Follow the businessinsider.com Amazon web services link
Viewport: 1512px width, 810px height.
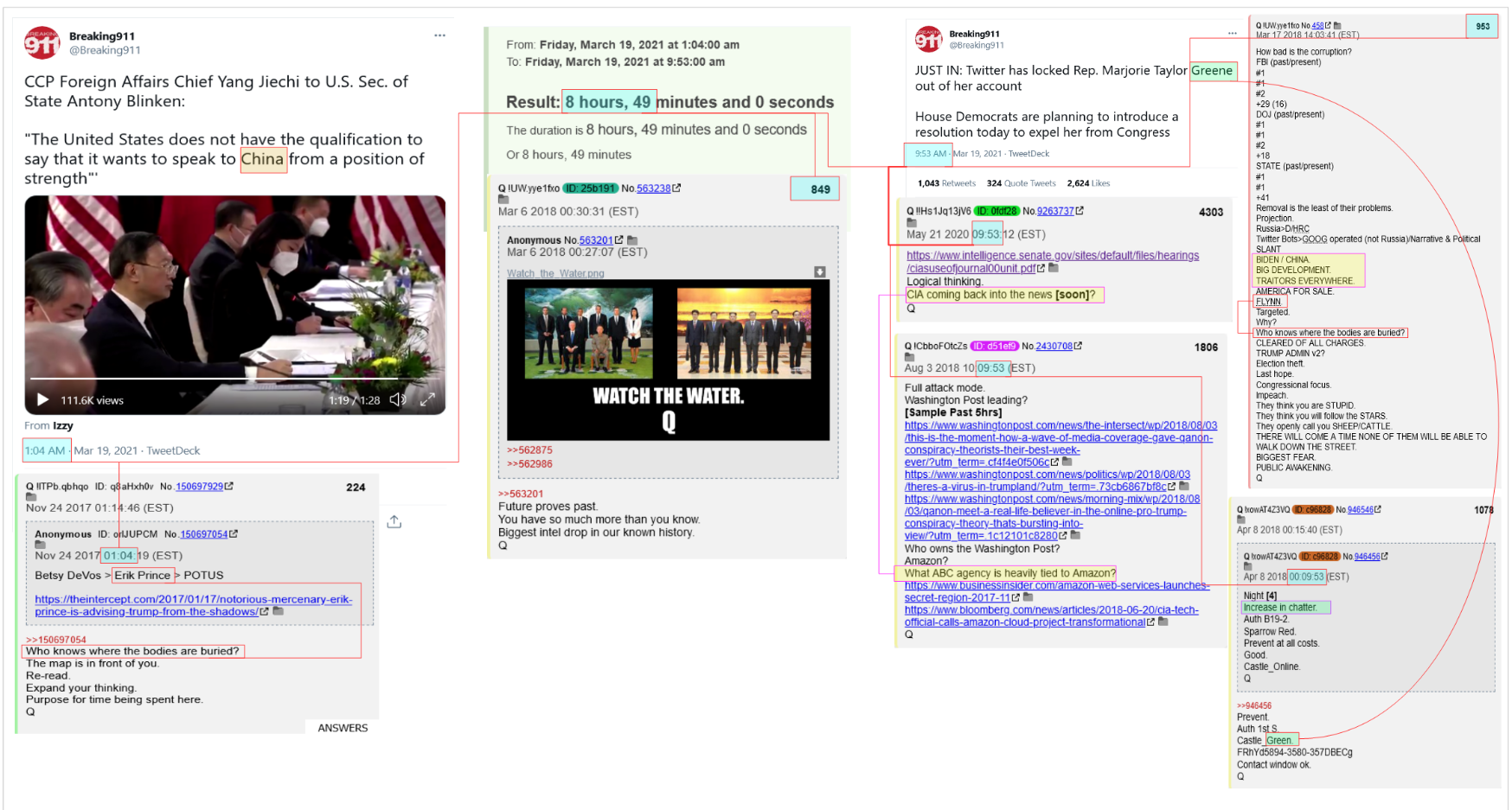(1056, 591)
